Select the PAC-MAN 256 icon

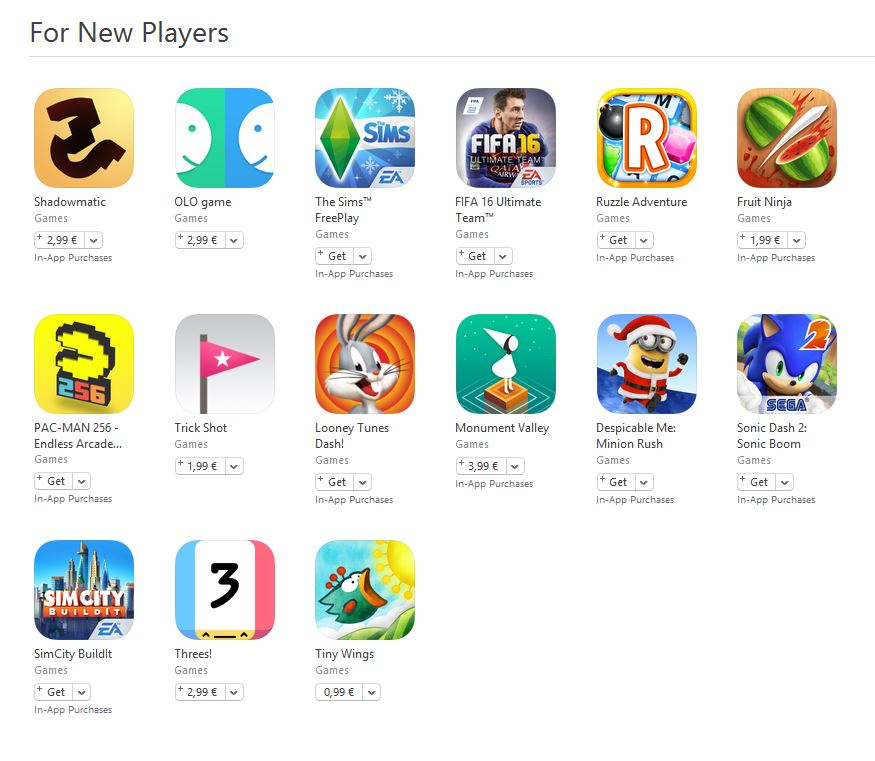tap(84, 364)
